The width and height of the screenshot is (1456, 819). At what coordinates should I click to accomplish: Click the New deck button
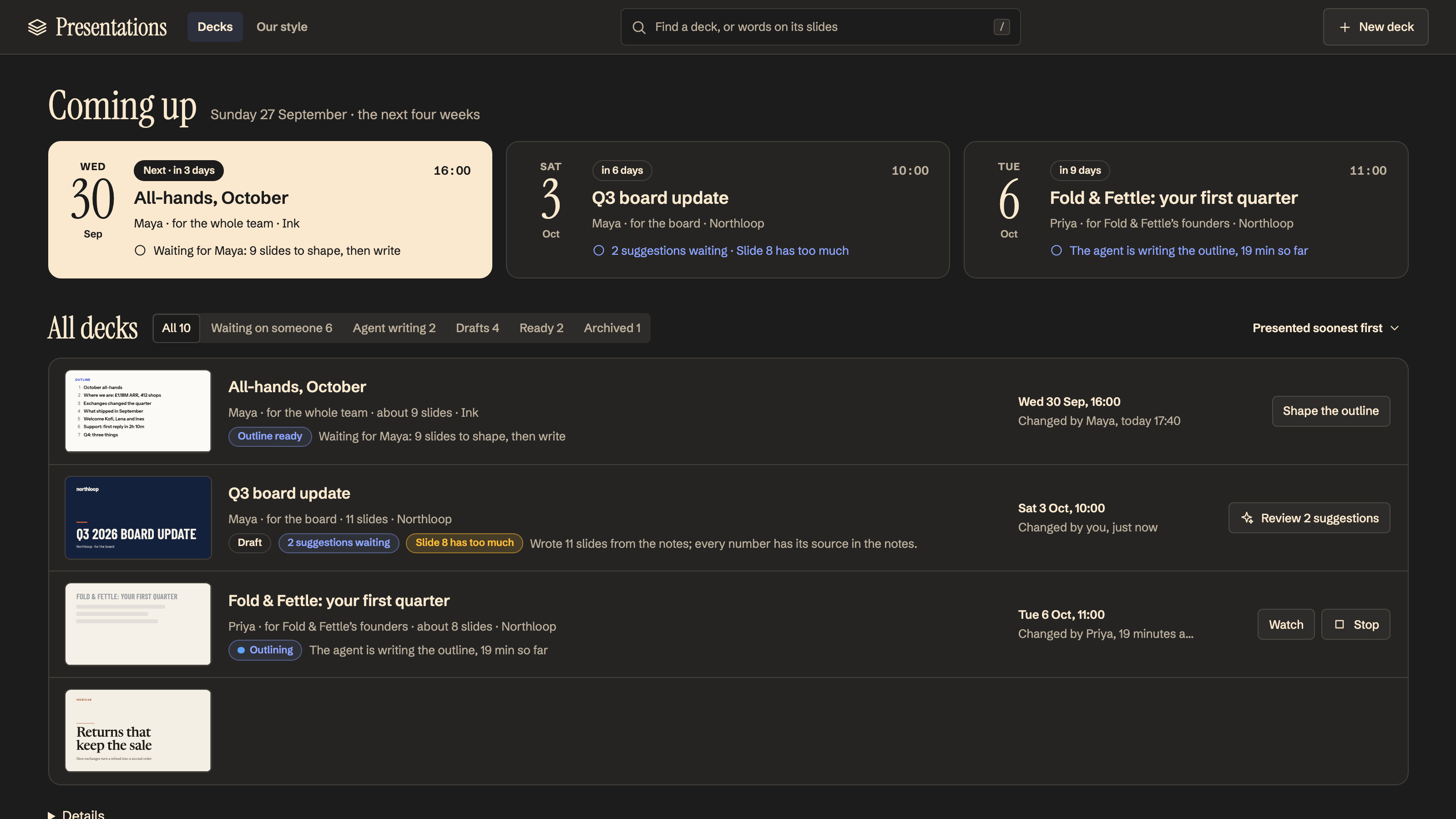(x=1375, y=27)
